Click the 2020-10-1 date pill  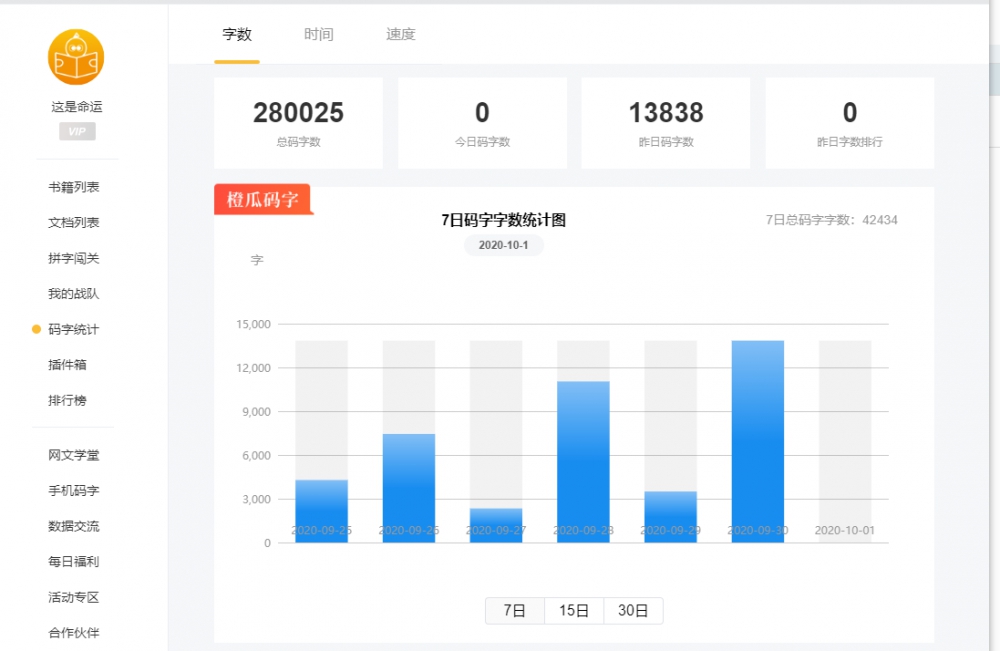pyautogui.click(x=504, y=245)
